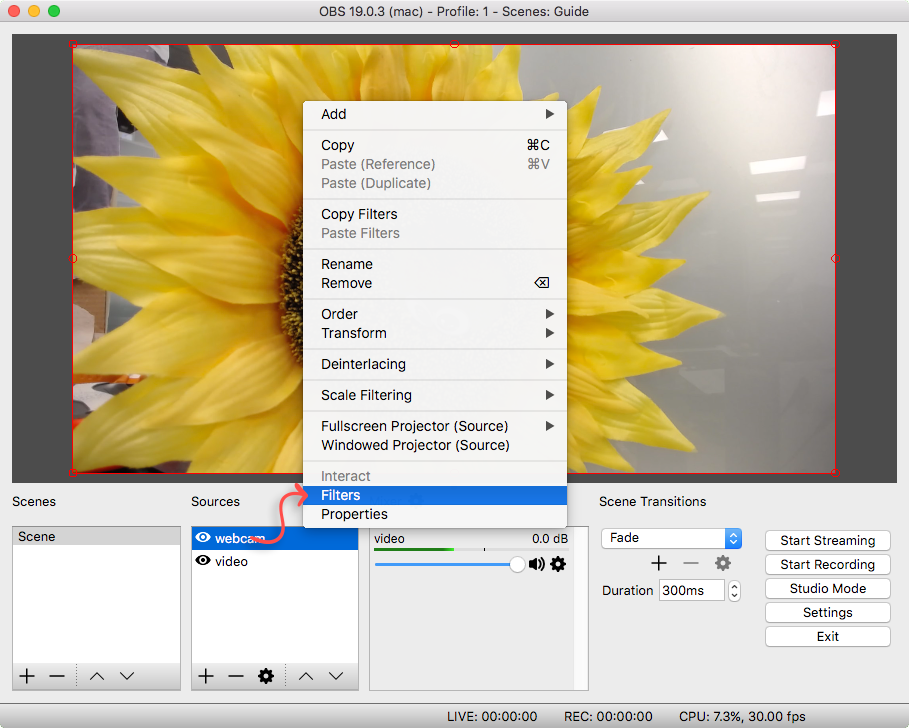Viewport: 909px width, 728px height.
Task: Expand the Add submenu
Action: click(435, 114)
